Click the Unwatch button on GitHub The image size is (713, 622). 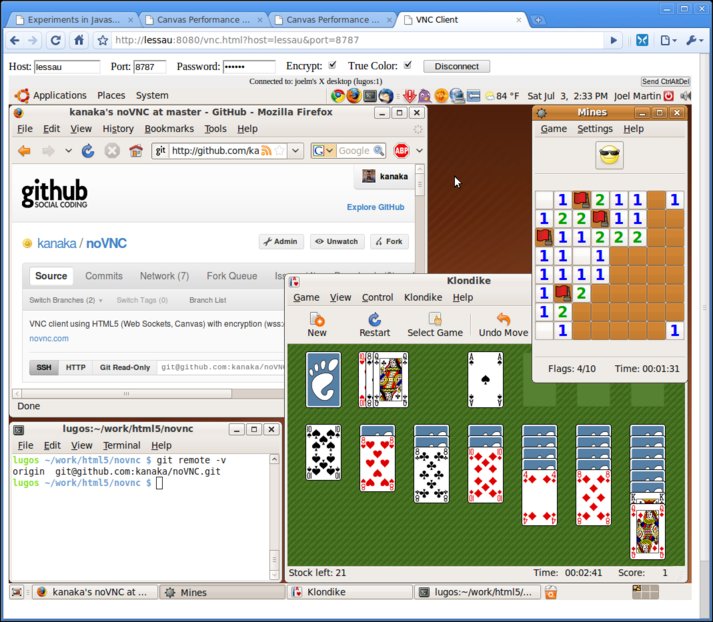coord(337,241)
